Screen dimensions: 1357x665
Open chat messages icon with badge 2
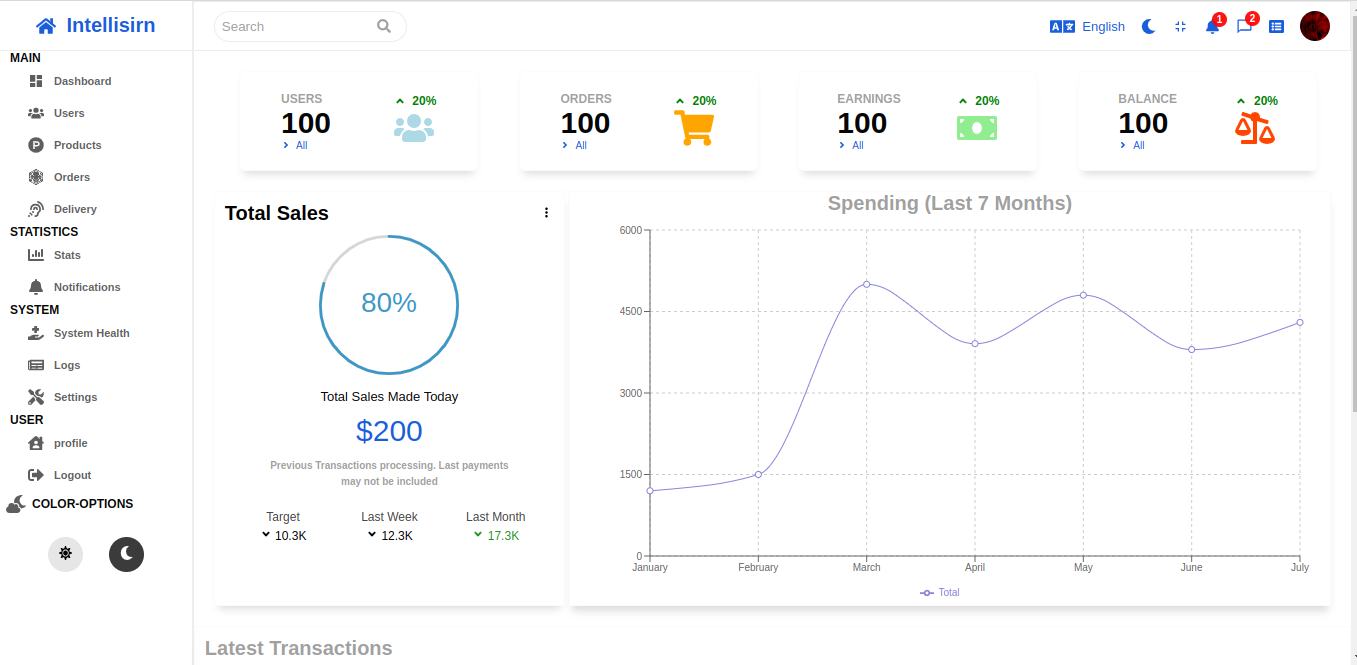point(1245,26)
